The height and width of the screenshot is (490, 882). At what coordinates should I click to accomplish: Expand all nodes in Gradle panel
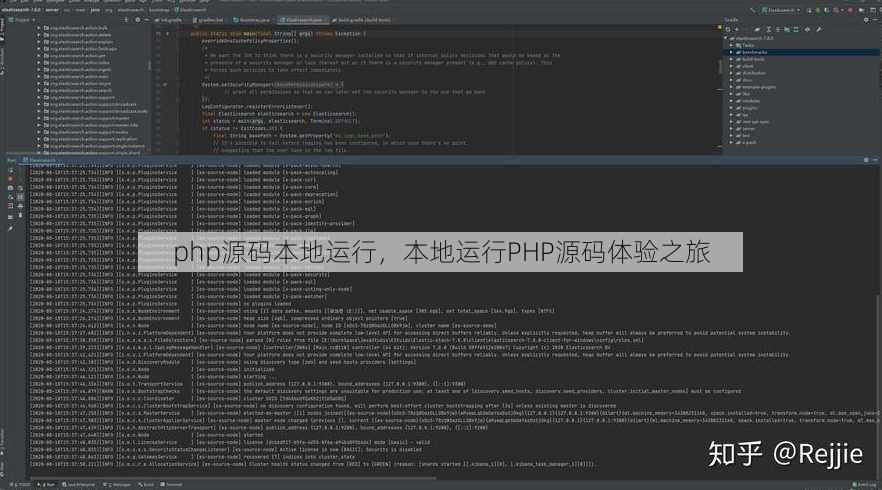(769, 29)
